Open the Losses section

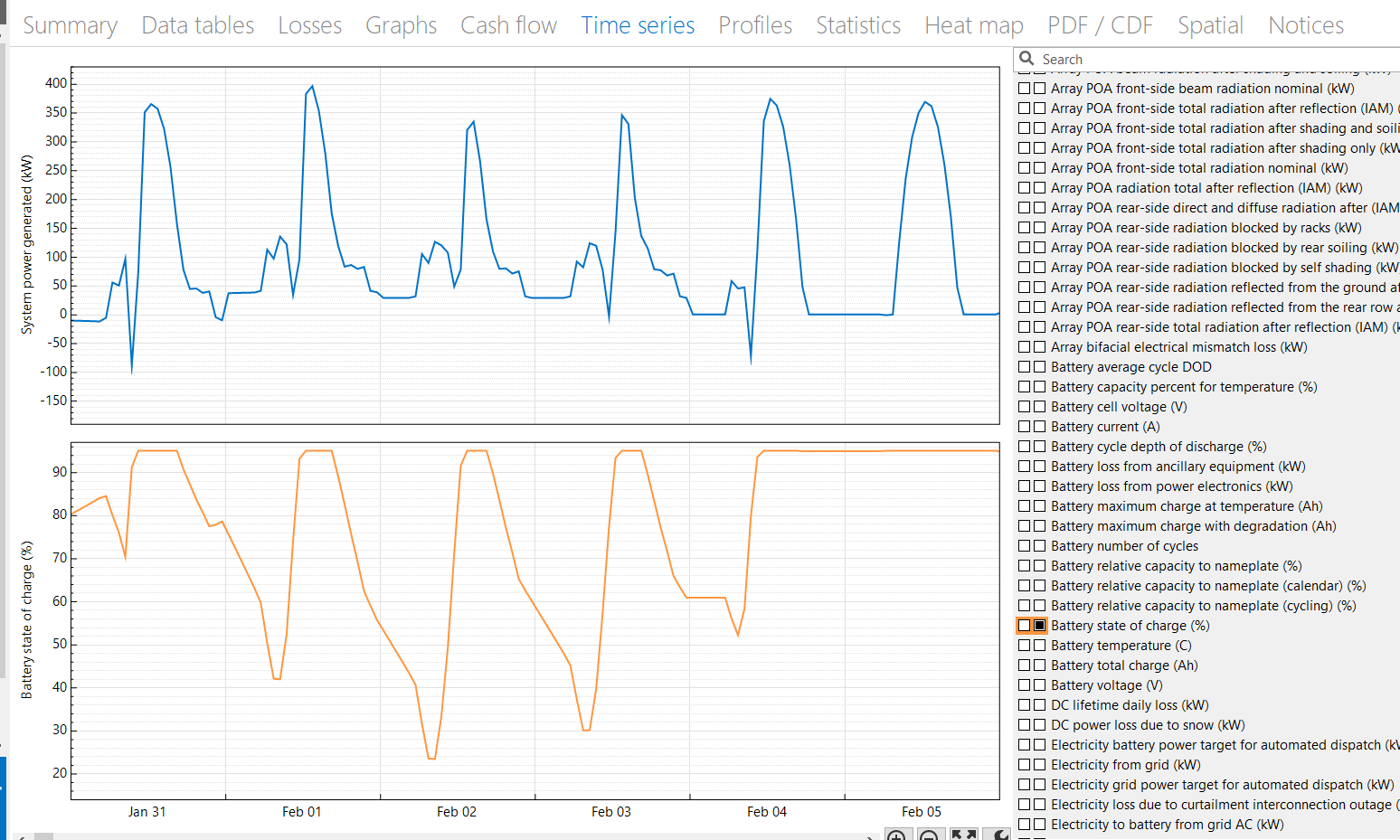point(309,25)
